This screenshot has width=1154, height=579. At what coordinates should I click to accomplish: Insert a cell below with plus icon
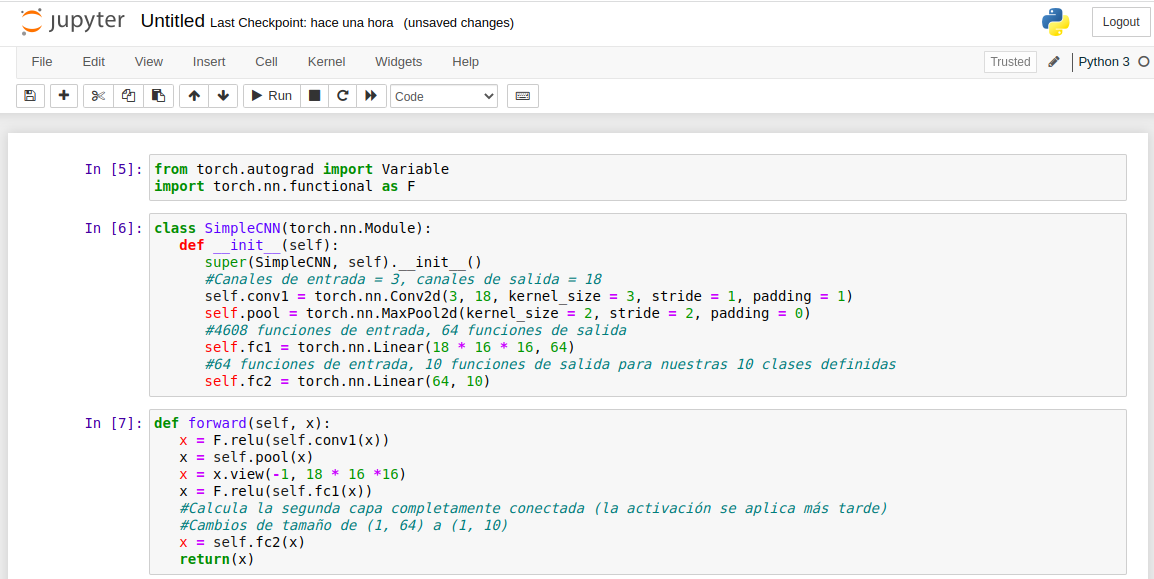pos(64,96)
